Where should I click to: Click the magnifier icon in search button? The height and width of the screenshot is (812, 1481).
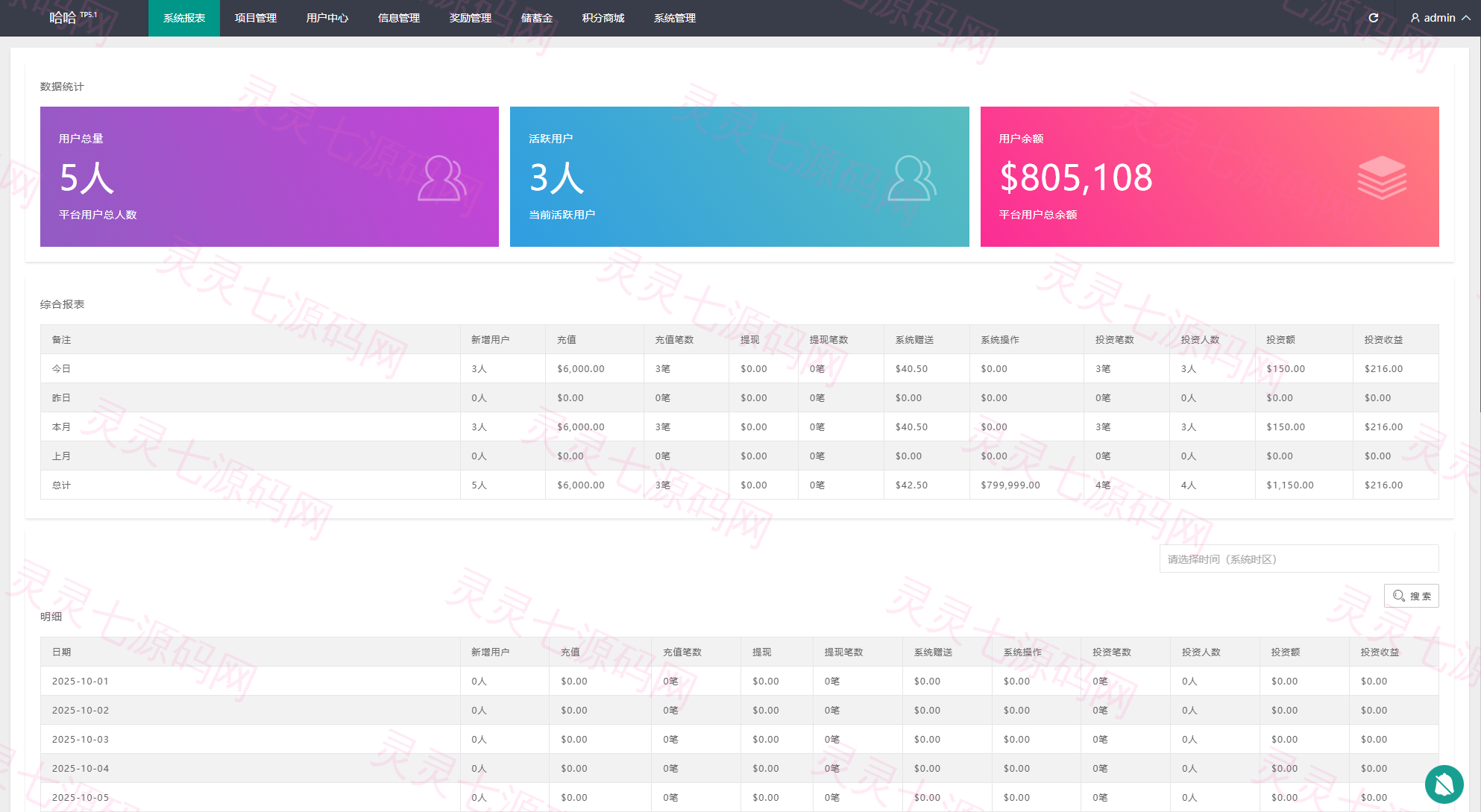(x=1399, y=596)
